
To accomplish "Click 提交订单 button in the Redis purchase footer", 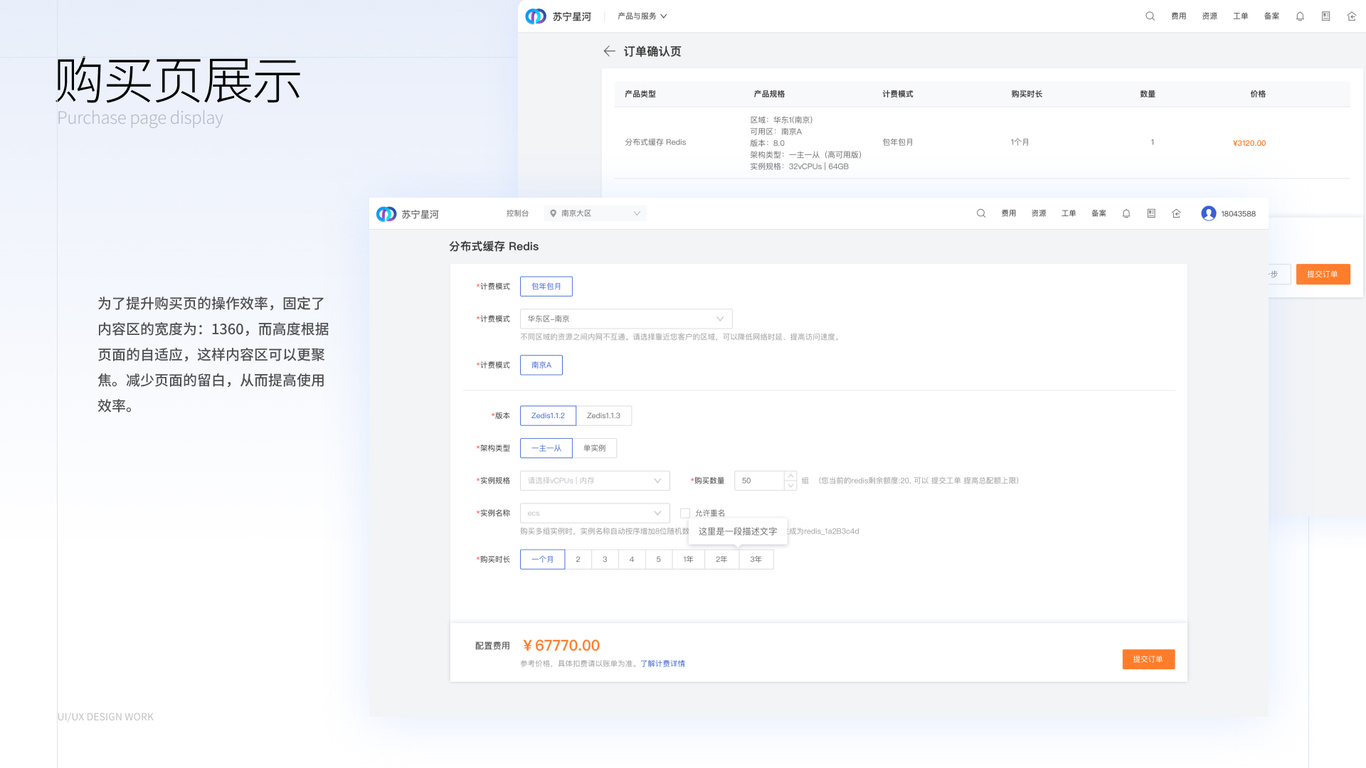I will tap(1148, 659).
